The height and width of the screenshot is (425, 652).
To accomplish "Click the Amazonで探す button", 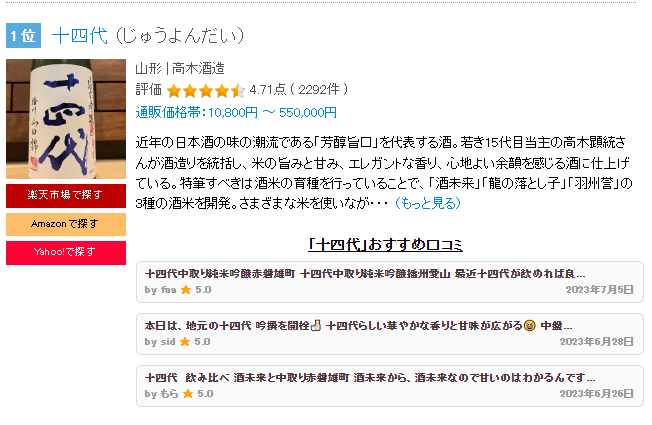I will click(66, 224).
